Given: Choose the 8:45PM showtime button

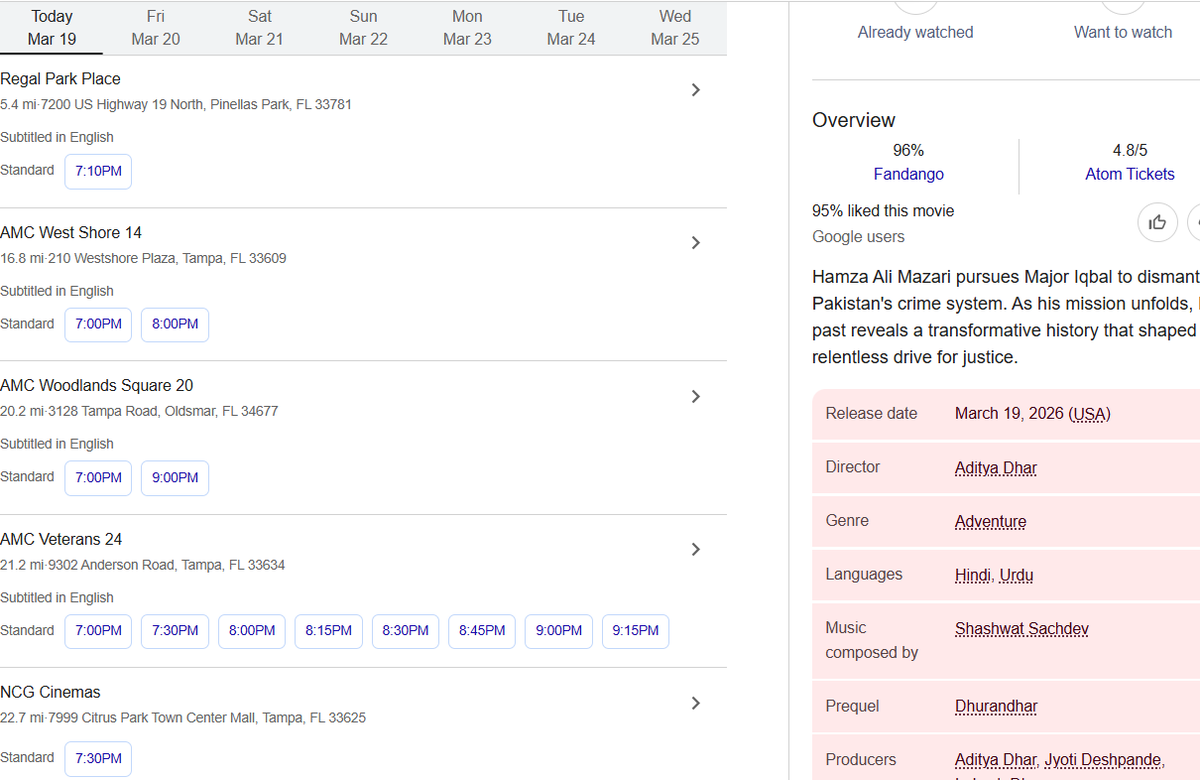Looking at the screenshot, I should click(482, 631).
